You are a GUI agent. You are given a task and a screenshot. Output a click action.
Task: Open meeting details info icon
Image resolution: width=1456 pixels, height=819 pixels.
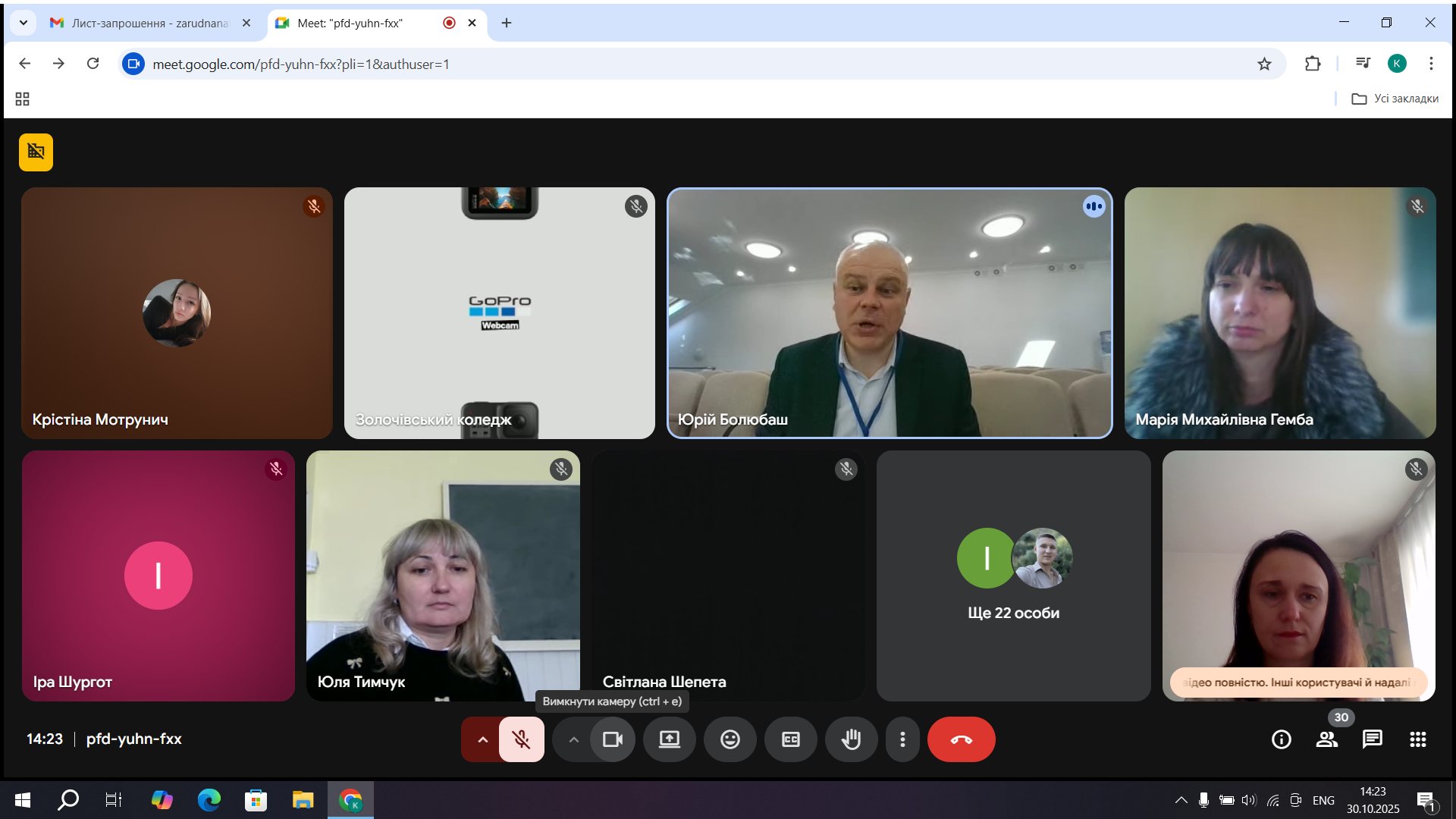coord(1281,739)
